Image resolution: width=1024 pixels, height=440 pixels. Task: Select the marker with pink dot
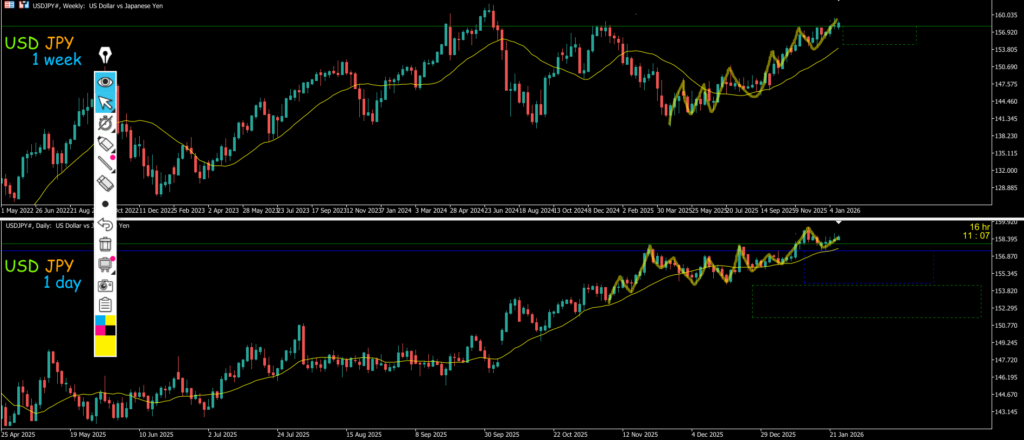pyautogui.click(x=105, y=146)
